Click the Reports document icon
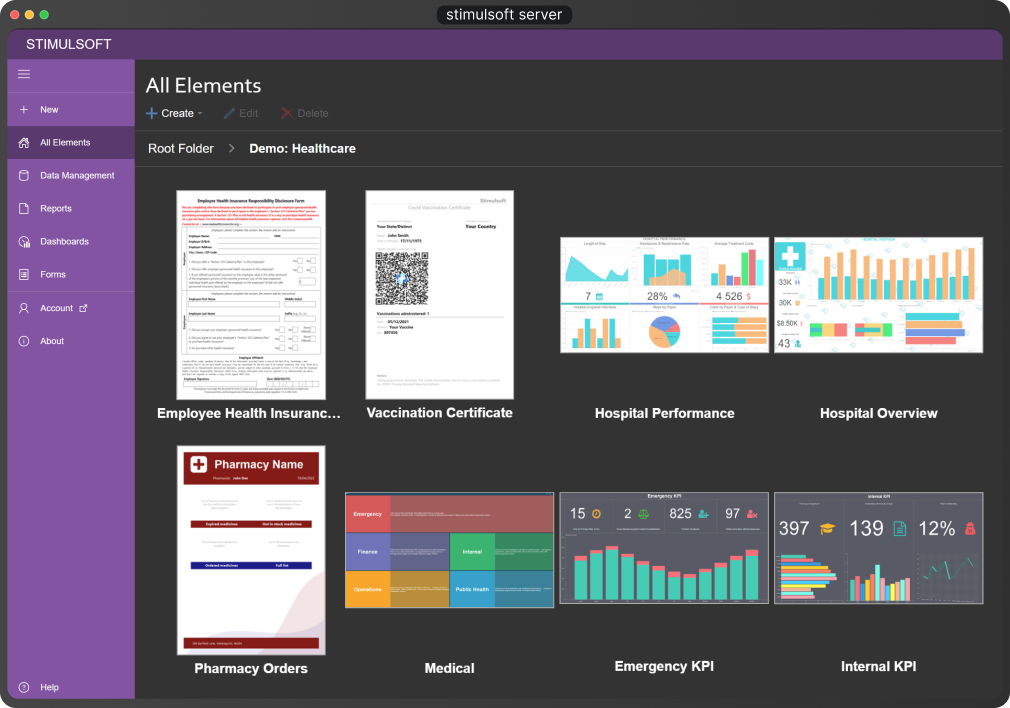This screenshot has width=1010, height=708. pyautogui.click(x=24, y=209)
